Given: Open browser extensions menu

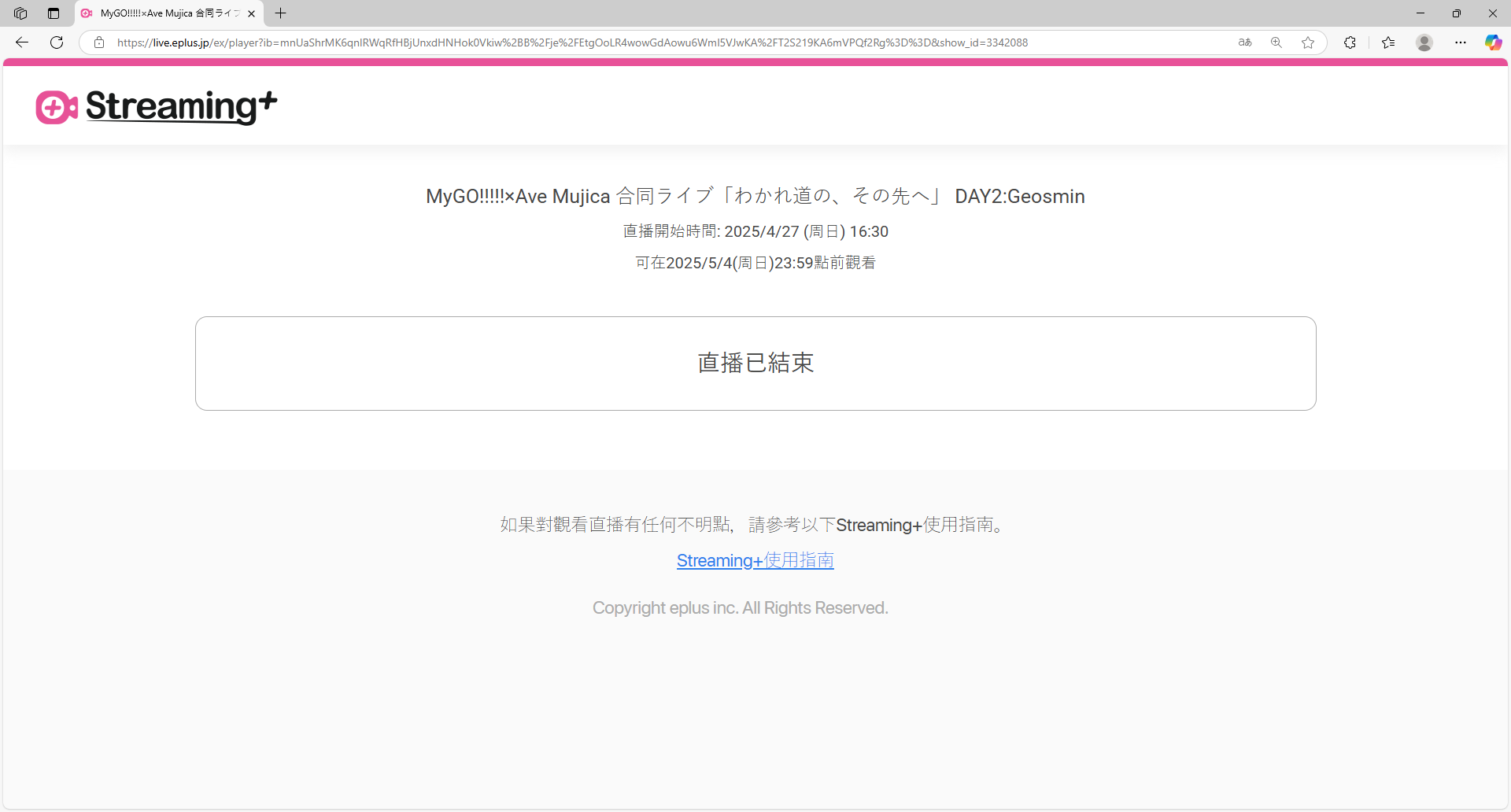Looking at the screenshot, I should coord(1350,42).
